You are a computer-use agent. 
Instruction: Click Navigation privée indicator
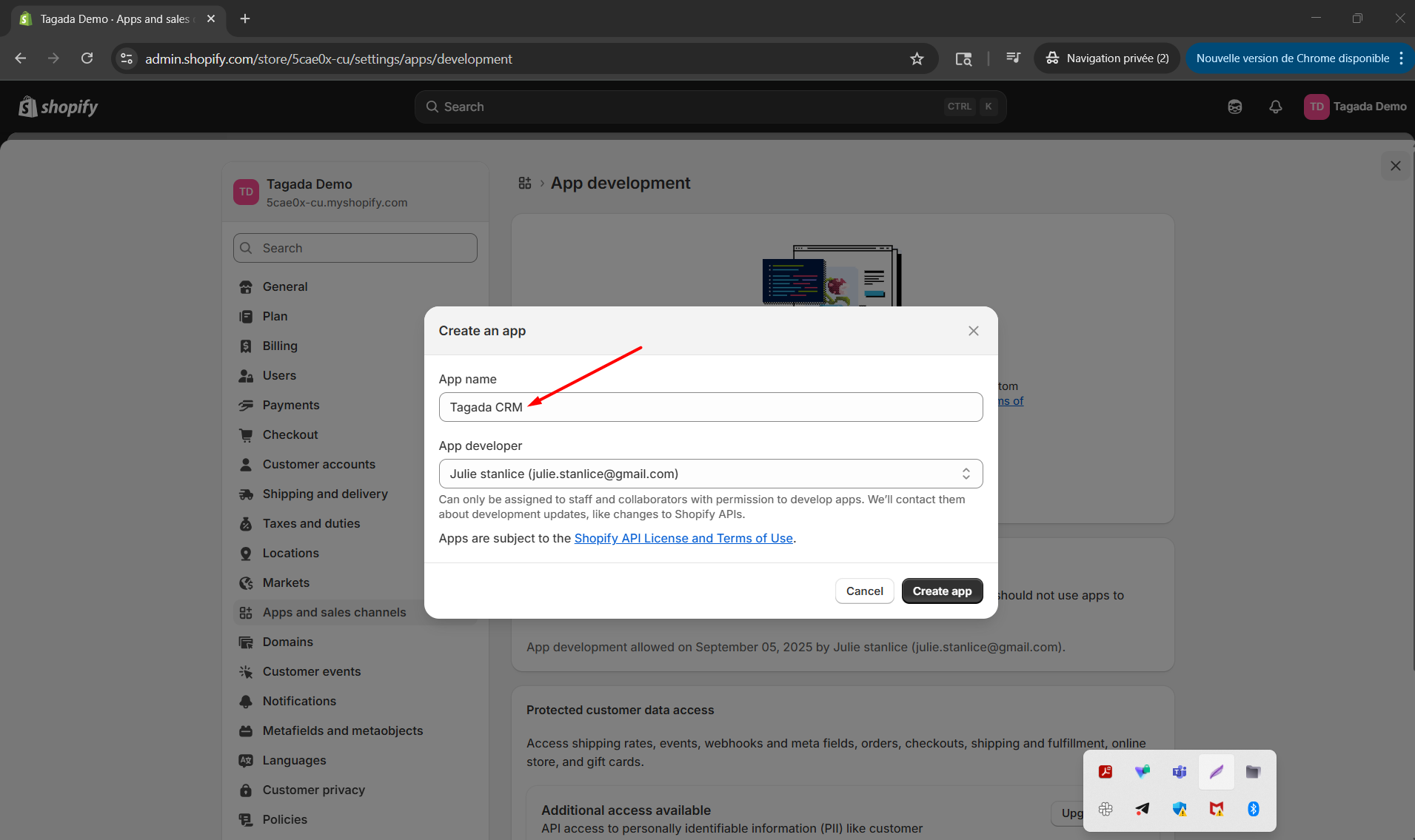pyautogui.click(x=1107, y=58)
